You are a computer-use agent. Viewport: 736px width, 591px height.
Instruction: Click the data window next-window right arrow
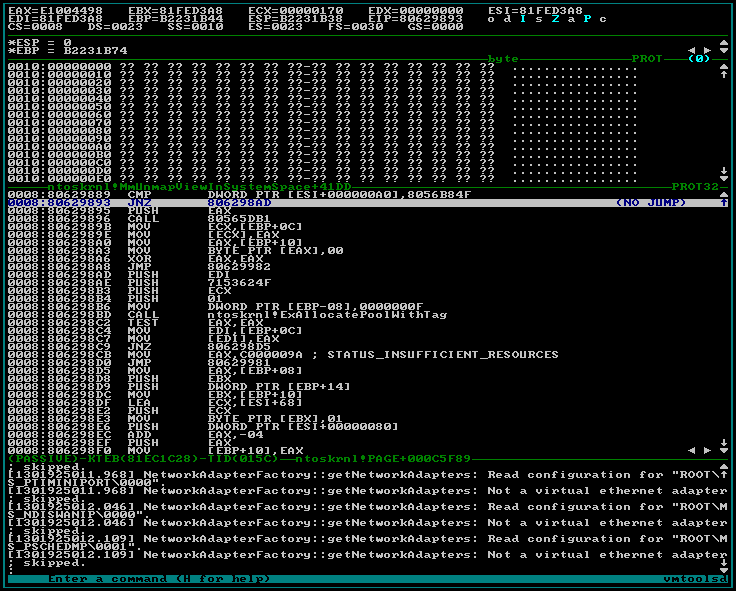click(x=707, y=50)
